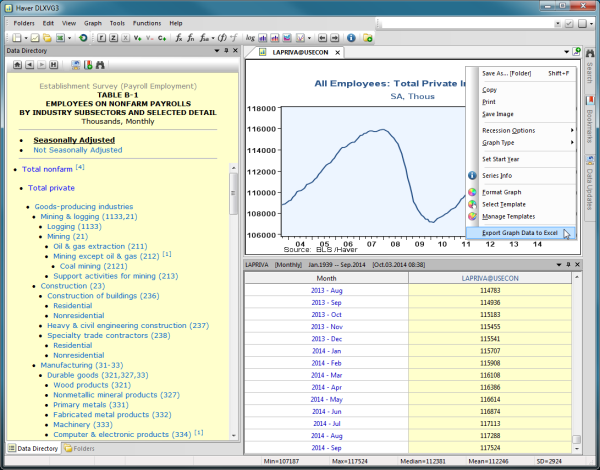
Task: Click the new document icon in toolbar
Action: click(16, 38)
